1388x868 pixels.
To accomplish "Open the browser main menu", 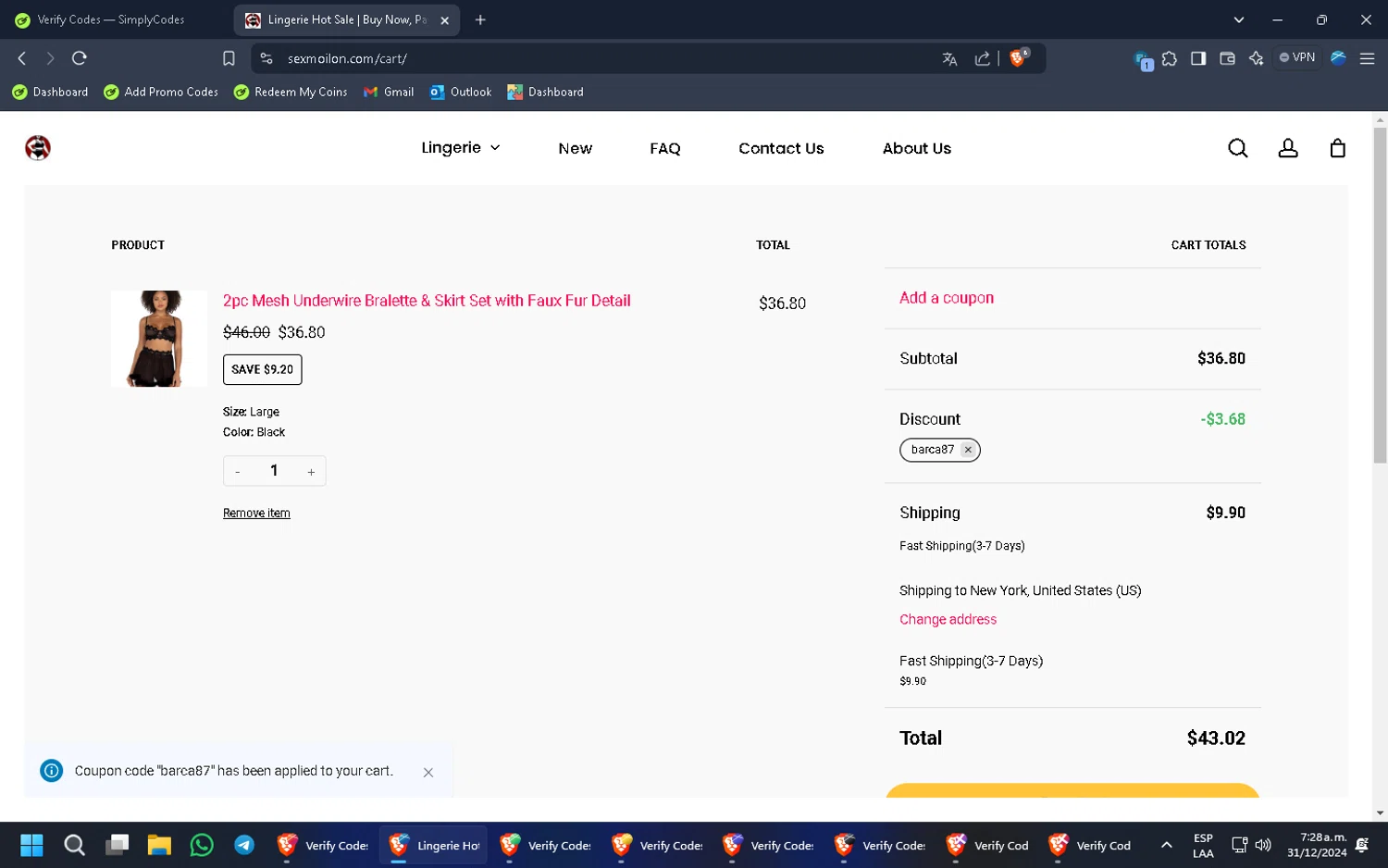I will (1367, 58).
